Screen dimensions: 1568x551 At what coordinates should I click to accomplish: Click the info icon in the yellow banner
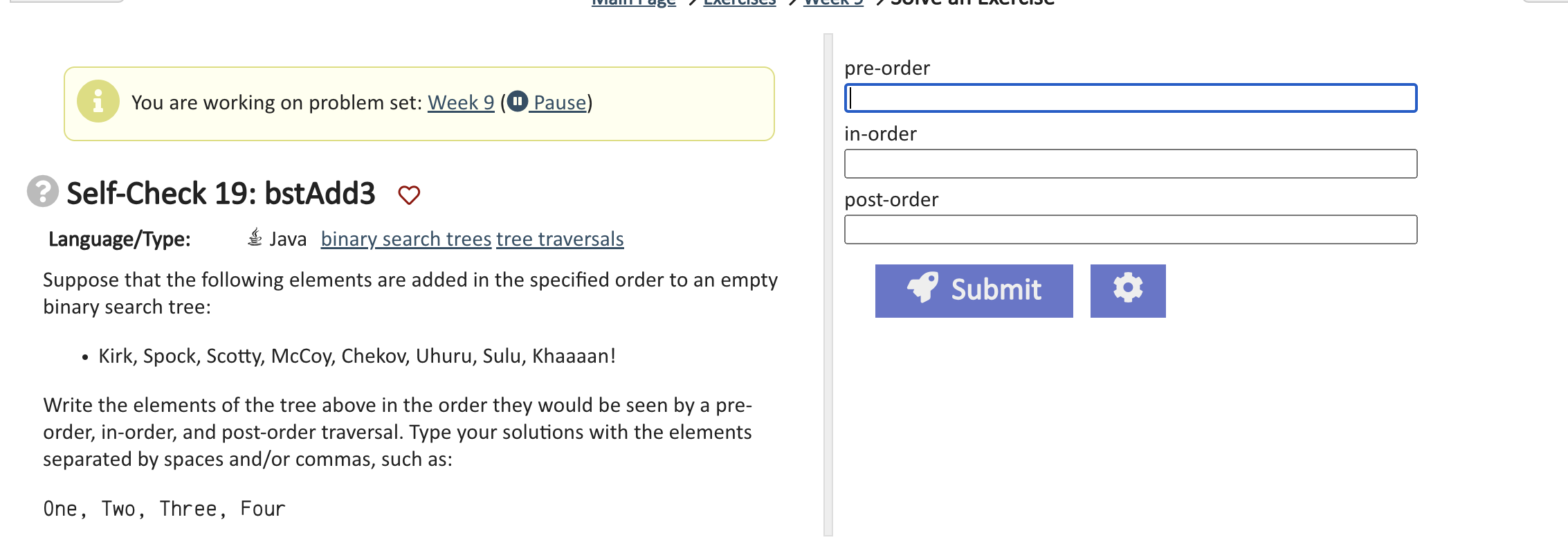click(x=97, y=102)
